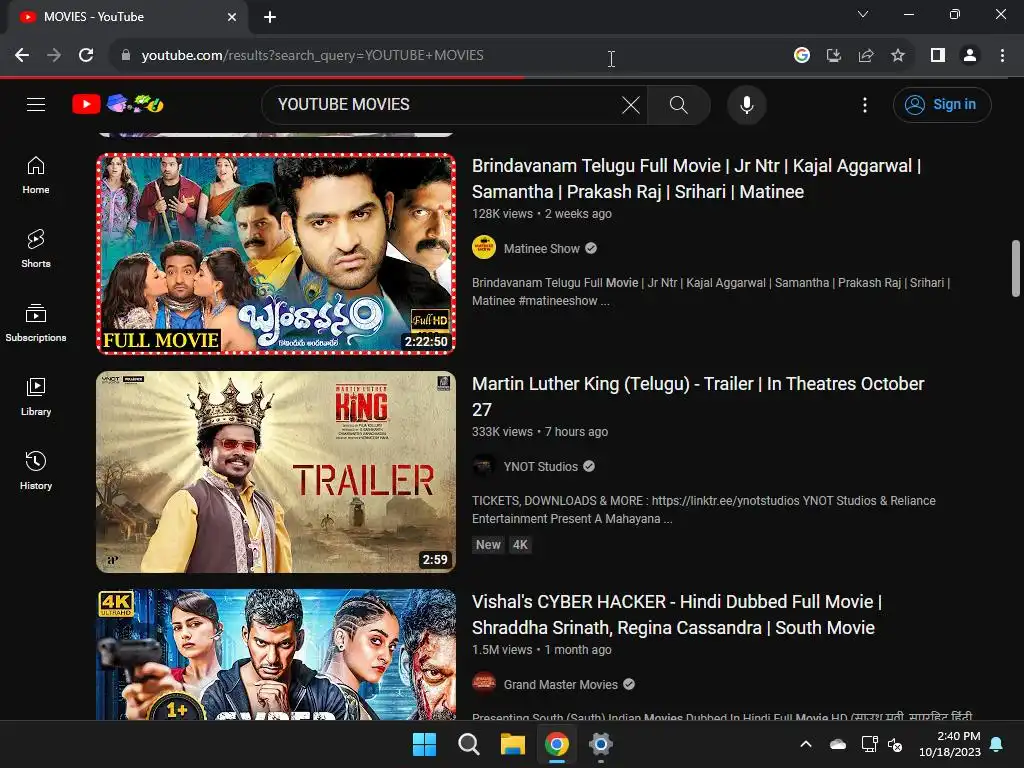This screenshot has width=1024, height=768.
Task: Open taskbar Search
Action: (469, 744)
